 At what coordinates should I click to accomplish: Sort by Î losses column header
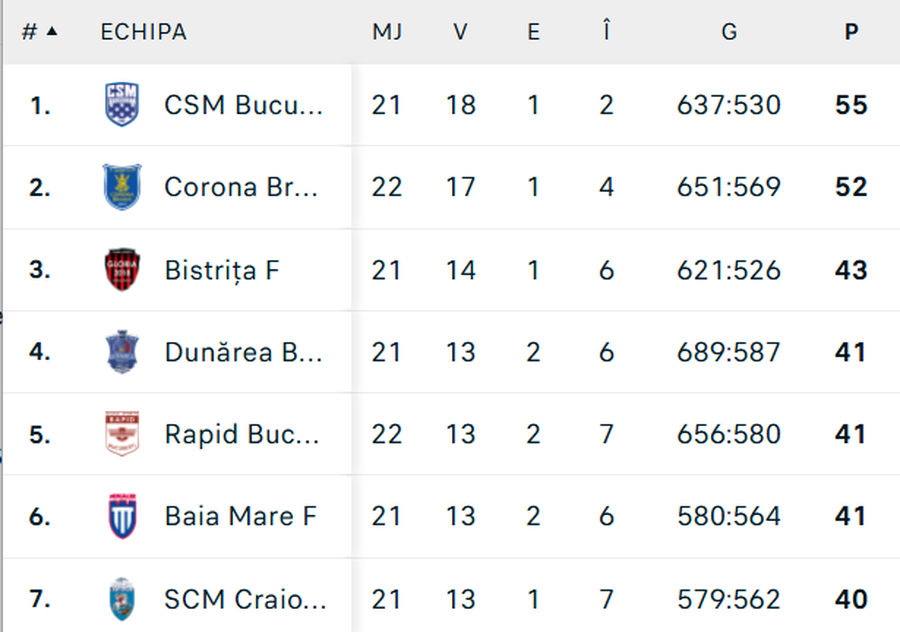pos(606,32)
